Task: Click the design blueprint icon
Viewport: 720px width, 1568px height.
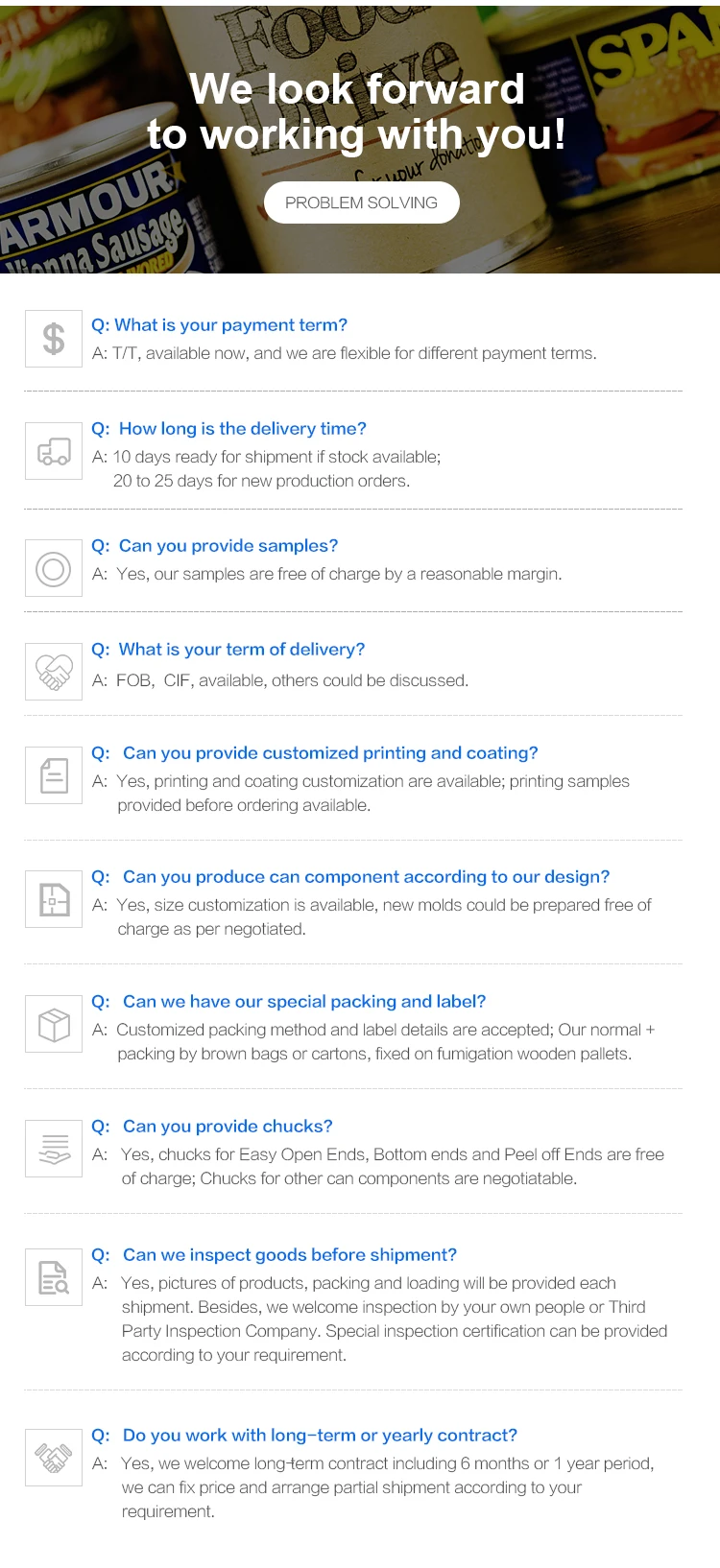Action: coord(54,899)
